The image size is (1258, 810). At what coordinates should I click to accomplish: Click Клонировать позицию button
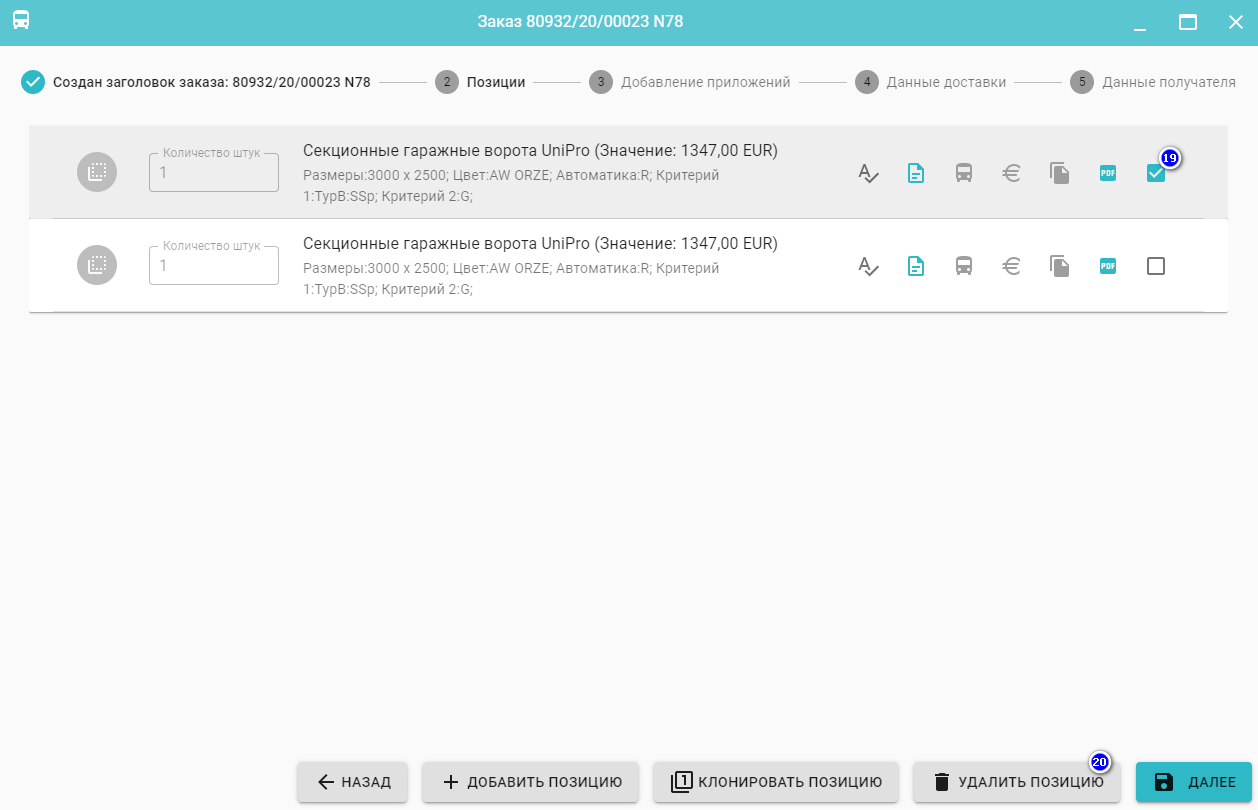click(x=775, y=782)
